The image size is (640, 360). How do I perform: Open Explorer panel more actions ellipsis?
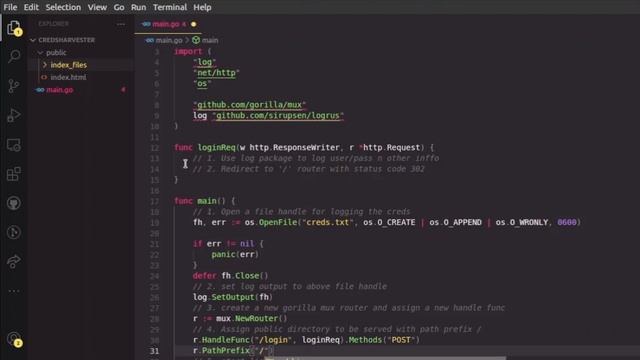click(121, 24)
